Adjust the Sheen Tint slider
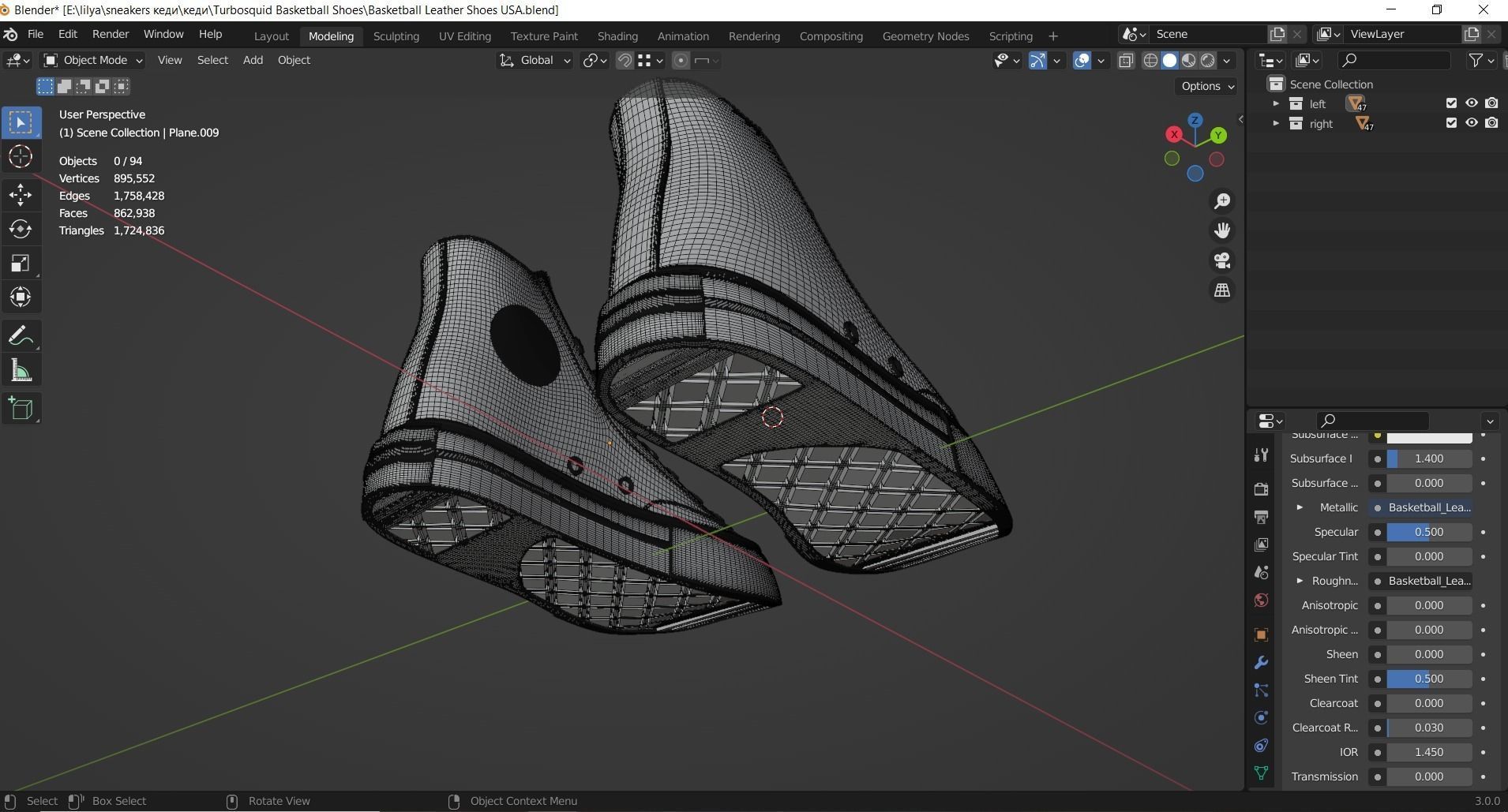1508x812 pixels. coord(1429,679)
